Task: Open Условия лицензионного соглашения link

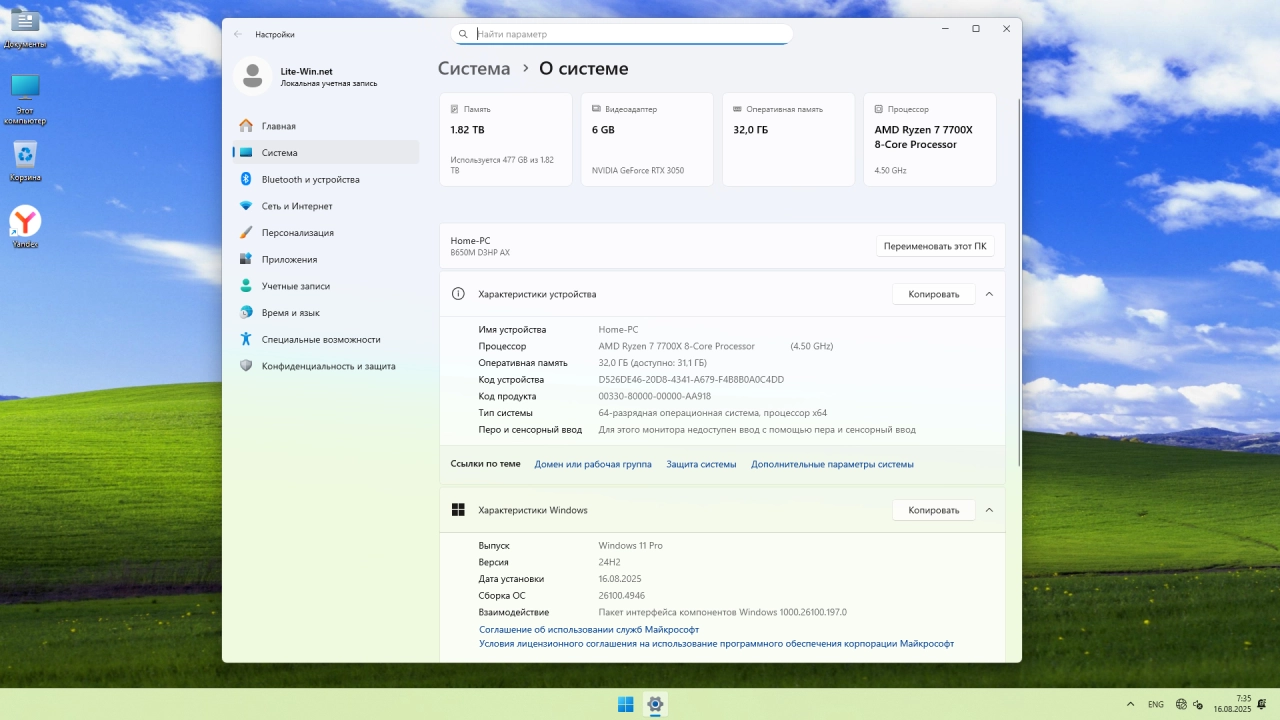Action: click(716, 644)
